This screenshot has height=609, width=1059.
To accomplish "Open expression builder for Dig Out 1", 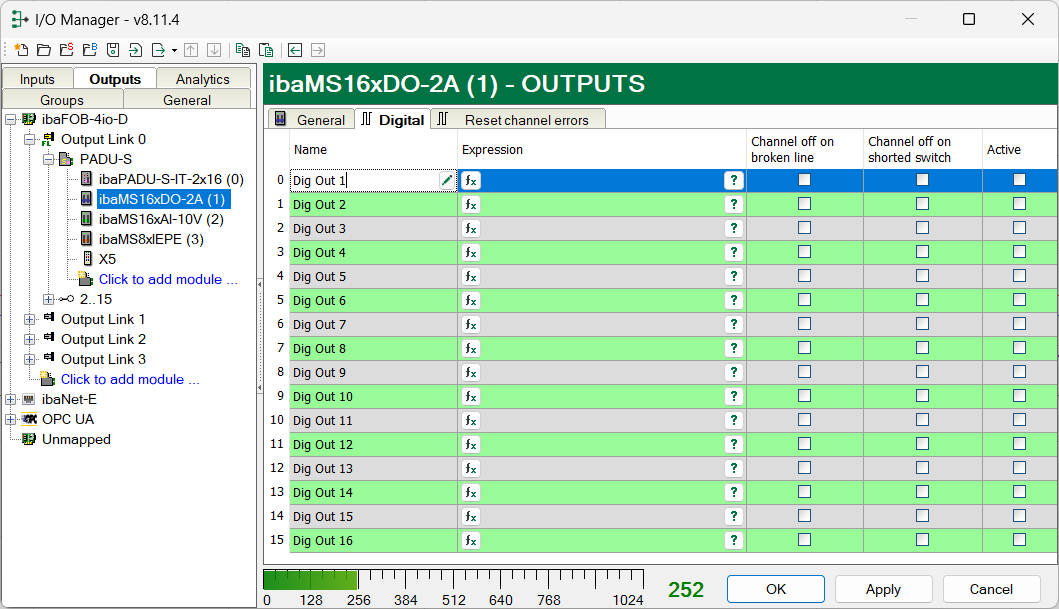I will [x=471, y=180].
